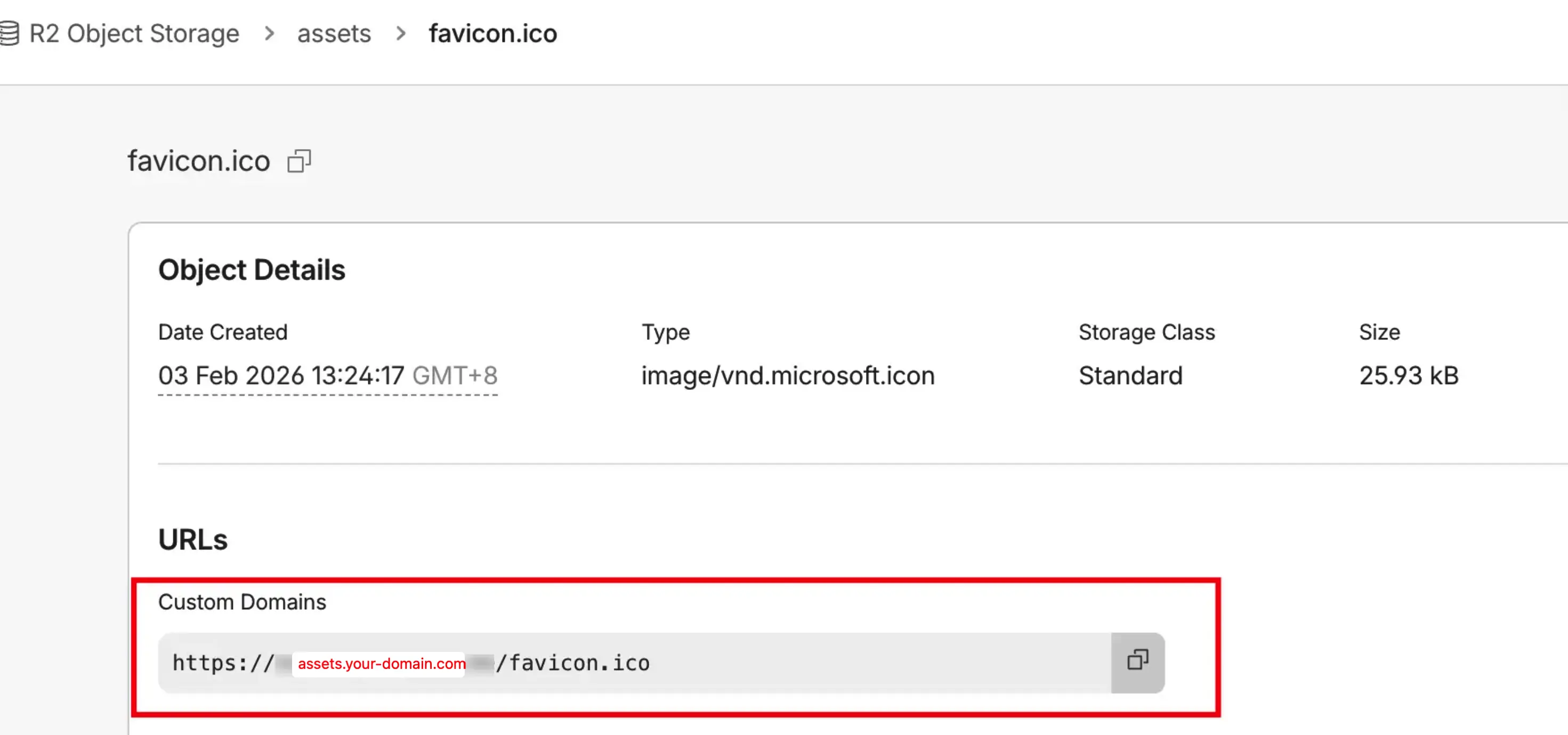Screen dimensions: 1568x735
Task: Click the URLs section heading
Action: click(x=192, y=539)
